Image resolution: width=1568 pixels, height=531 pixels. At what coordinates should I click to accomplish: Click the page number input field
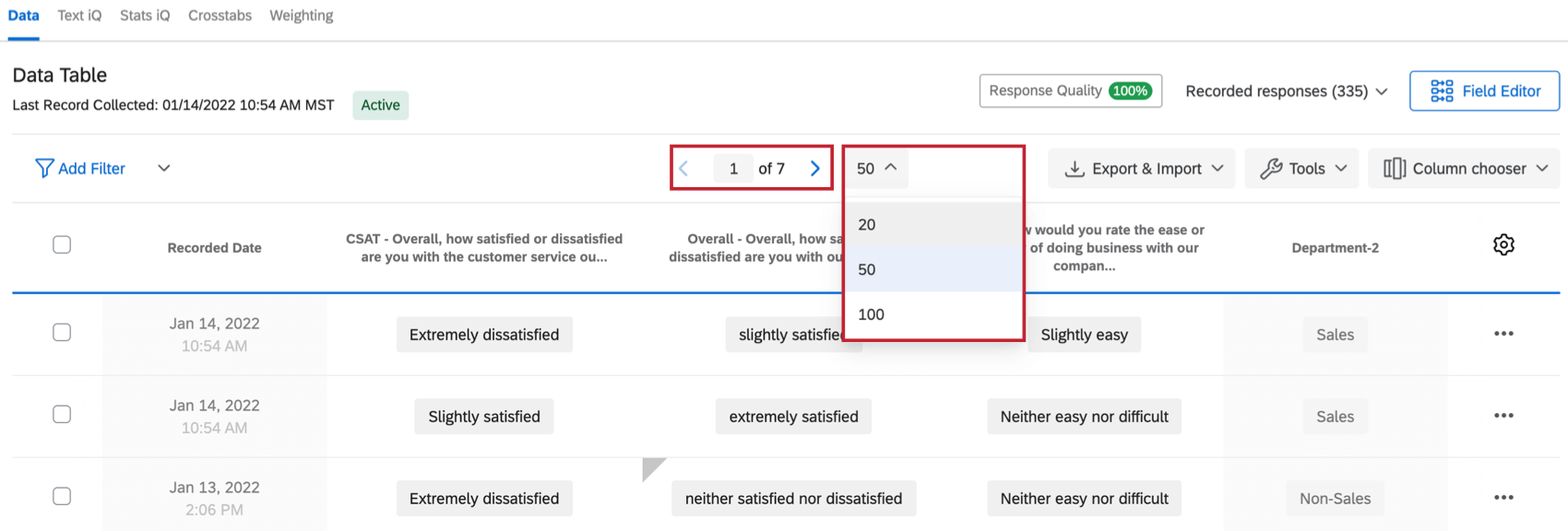point(733,169)
